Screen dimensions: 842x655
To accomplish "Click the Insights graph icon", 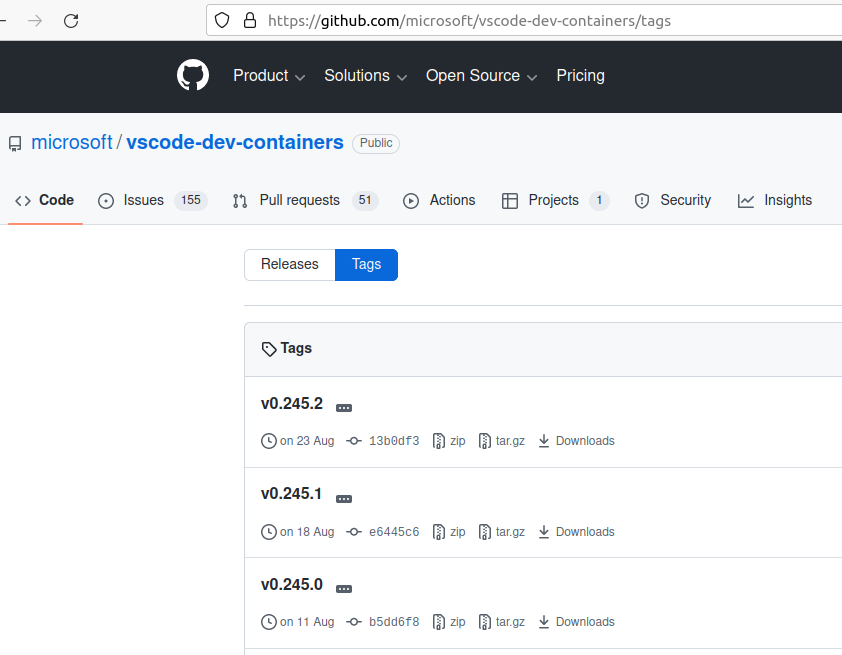I will tap(746, 200).
